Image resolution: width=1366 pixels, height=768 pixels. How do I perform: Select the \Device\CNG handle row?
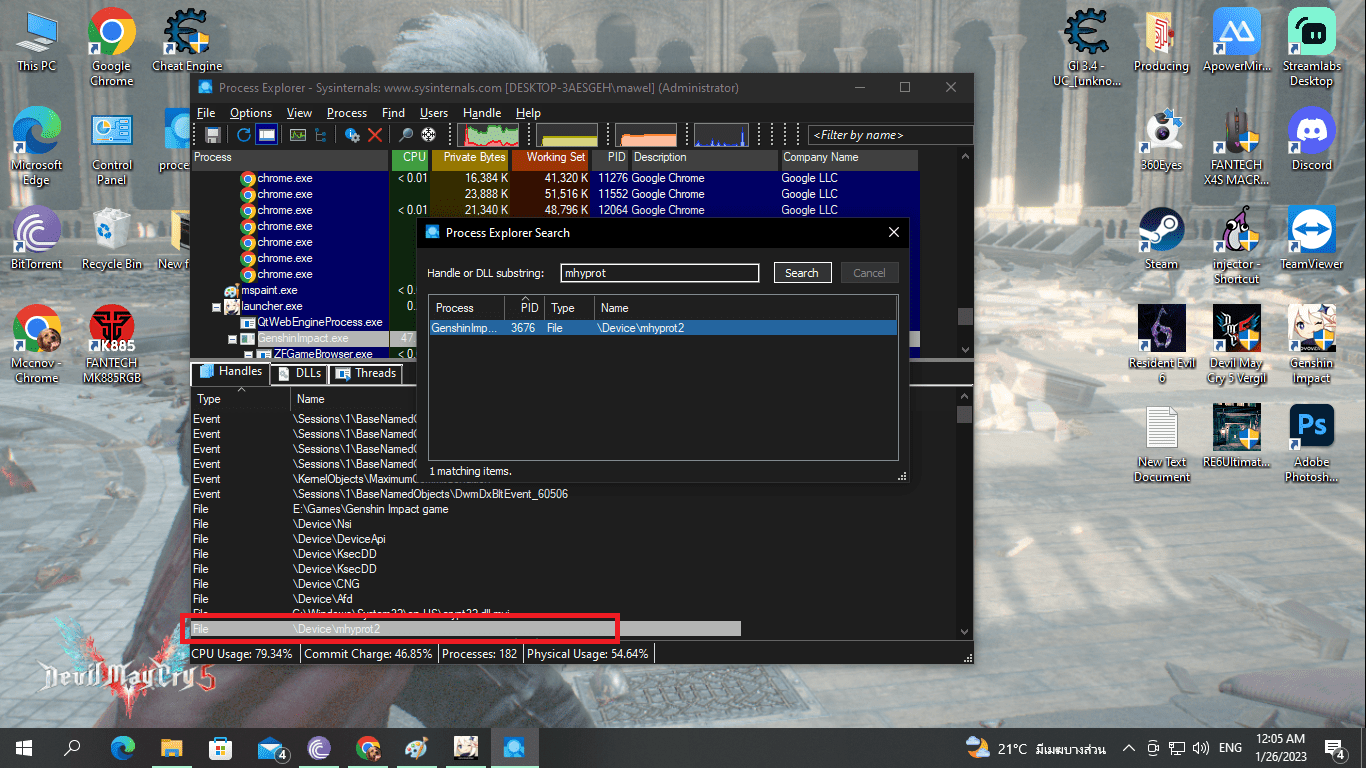(x=326, y=584)
